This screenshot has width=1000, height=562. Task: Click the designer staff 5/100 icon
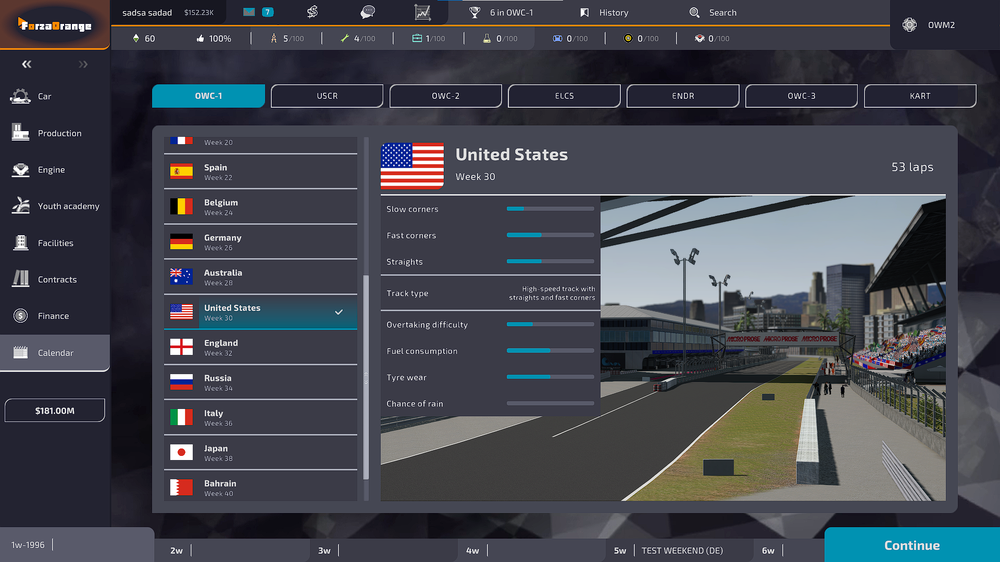[x=274, y=38]
